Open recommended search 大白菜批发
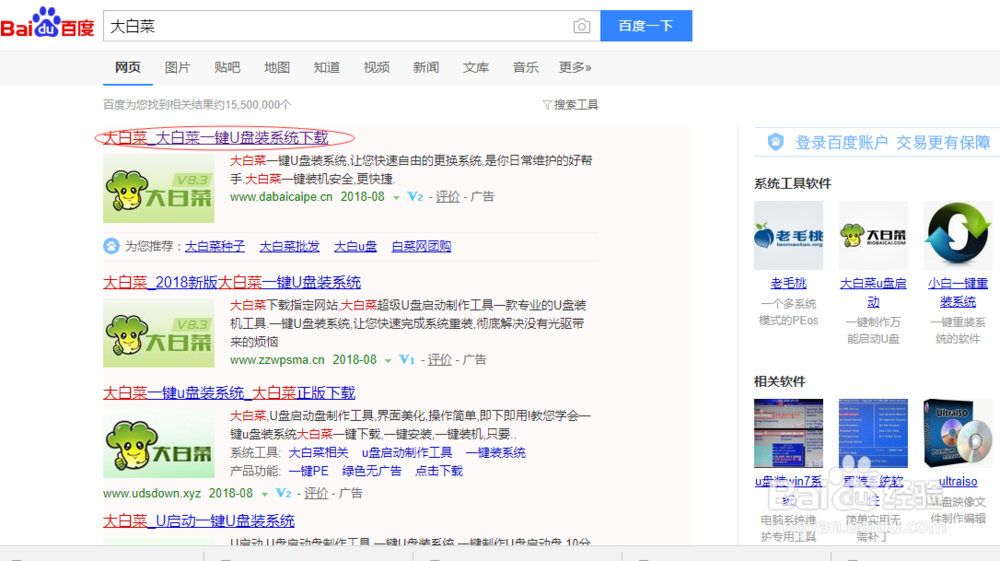The width and height of the screenshot is (1000, 561). click(290, 246)
